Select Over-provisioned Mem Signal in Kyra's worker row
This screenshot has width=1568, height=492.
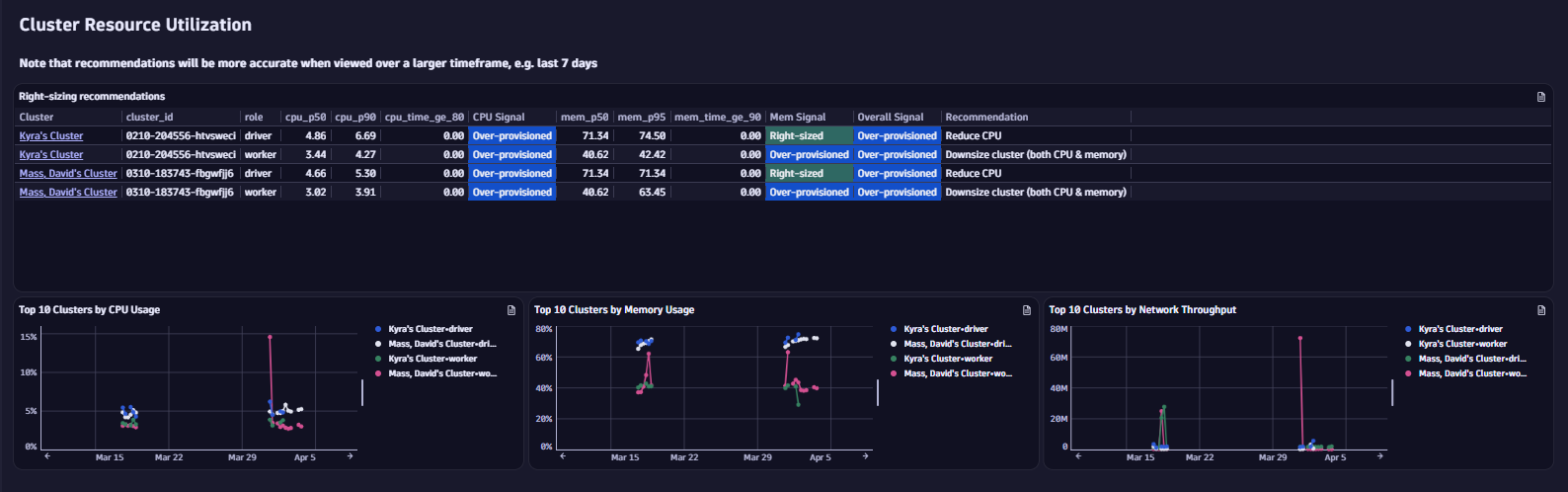810,155
